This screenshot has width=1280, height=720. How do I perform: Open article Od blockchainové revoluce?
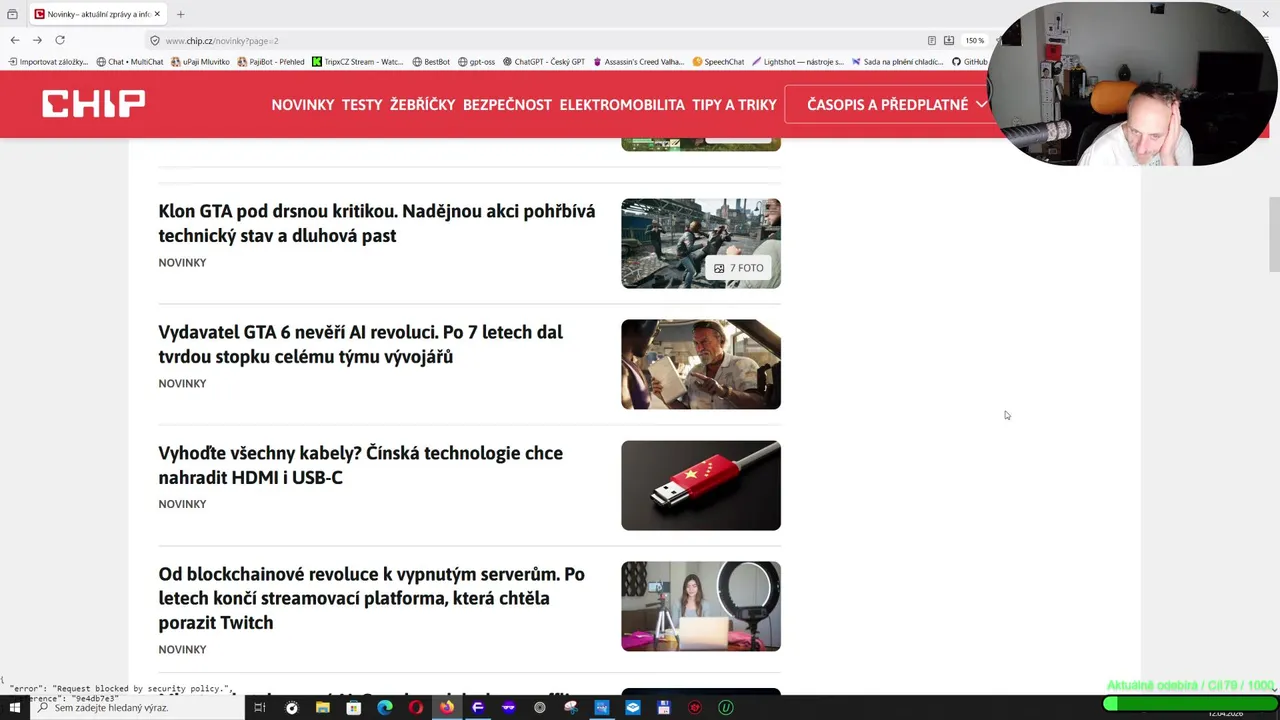click(x=372, y=598)
